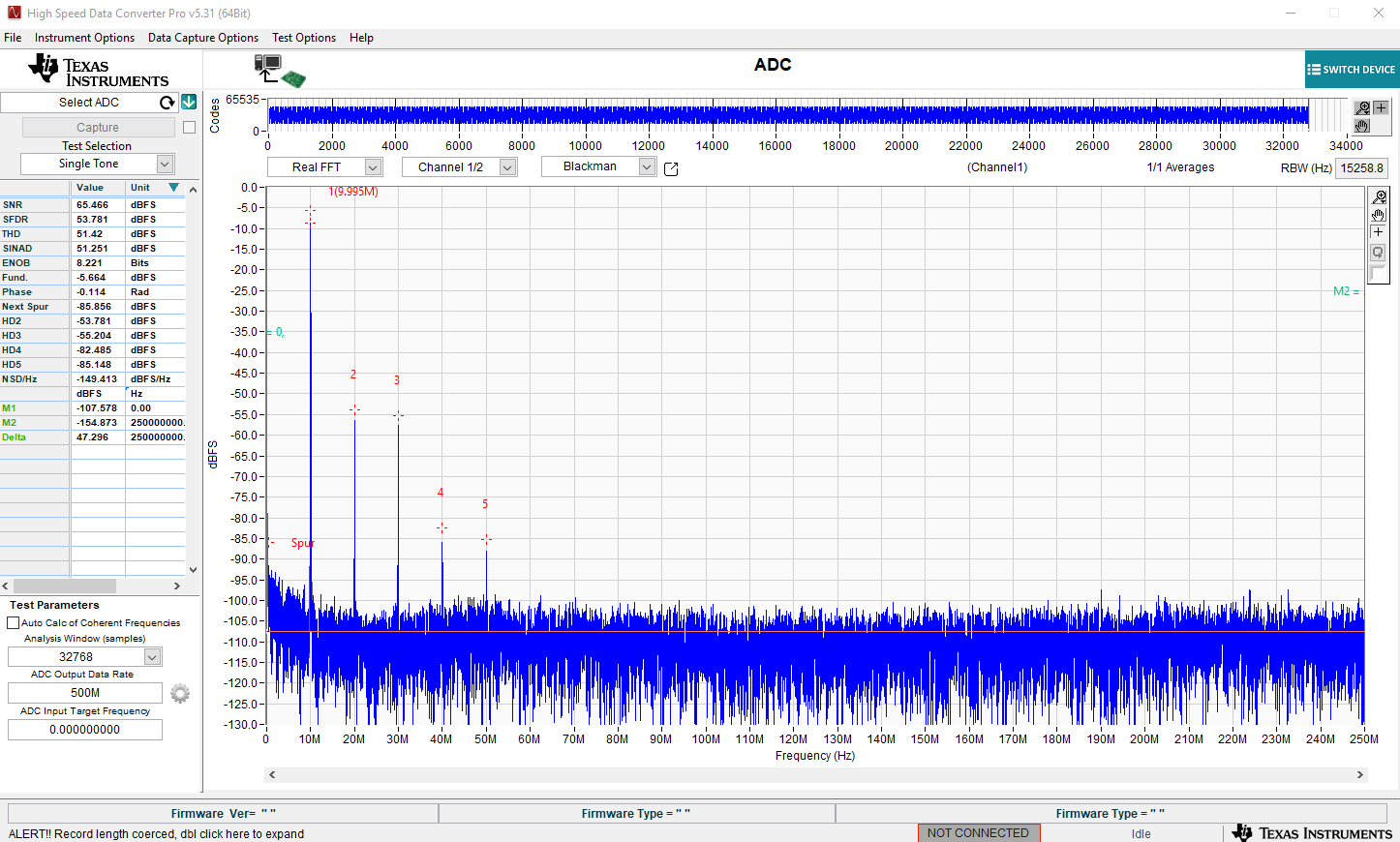This screenshot has width=1400, height=842.
Task: Open the Instrument Options menu
Action: 84,38
